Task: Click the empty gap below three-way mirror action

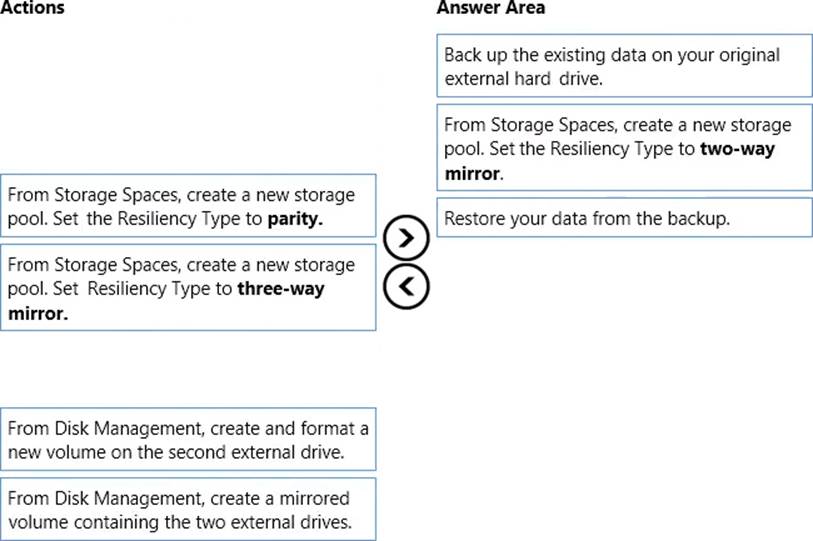Action: pos(188,368)
